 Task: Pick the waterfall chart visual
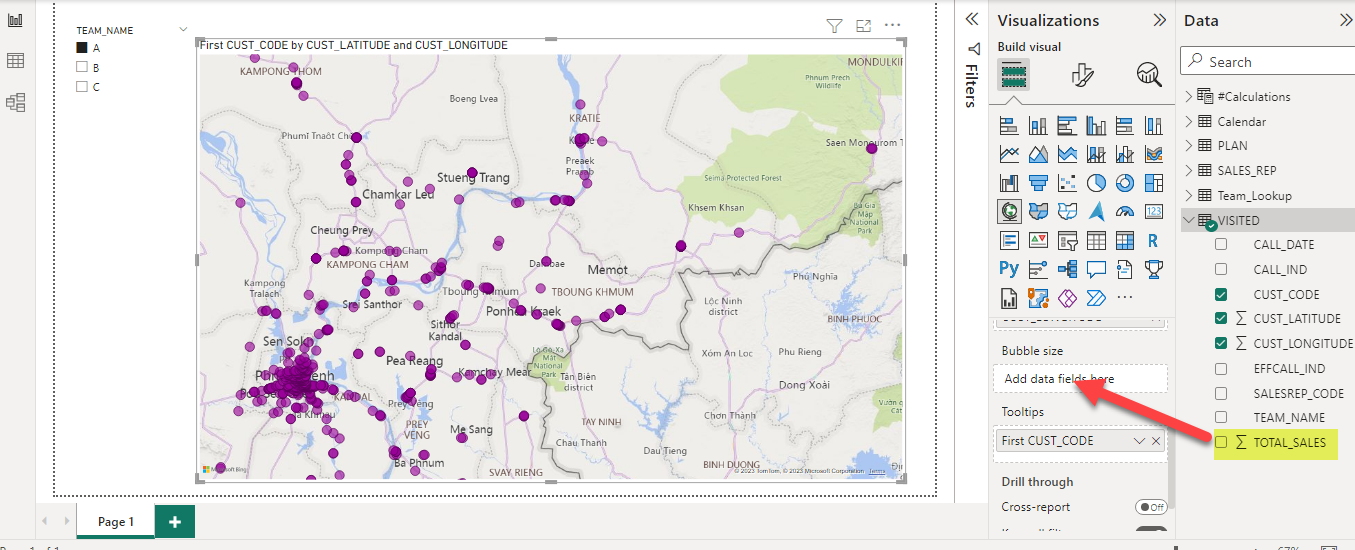tap(1009, 183)
